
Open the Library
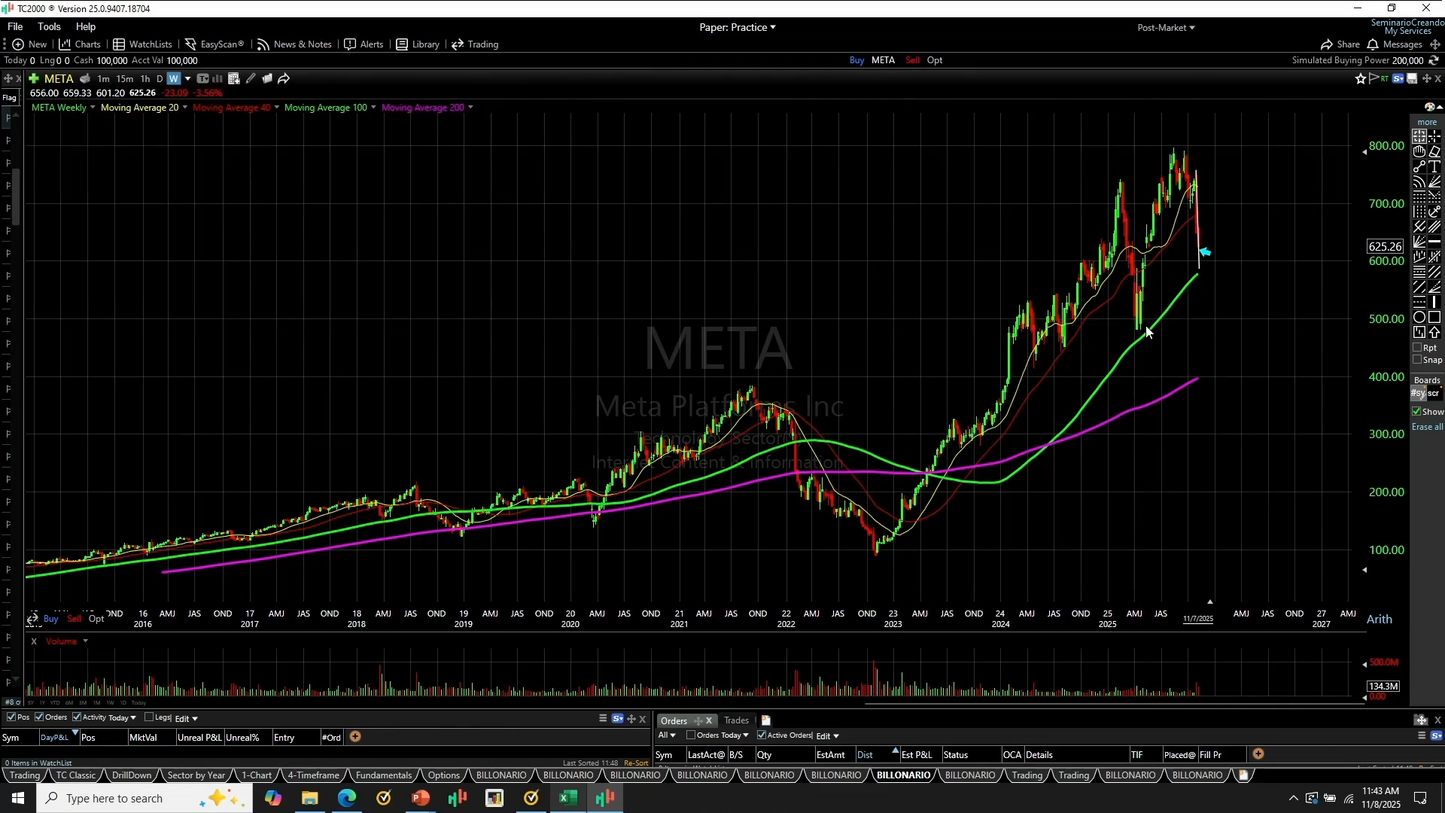(x=417, y=44)
